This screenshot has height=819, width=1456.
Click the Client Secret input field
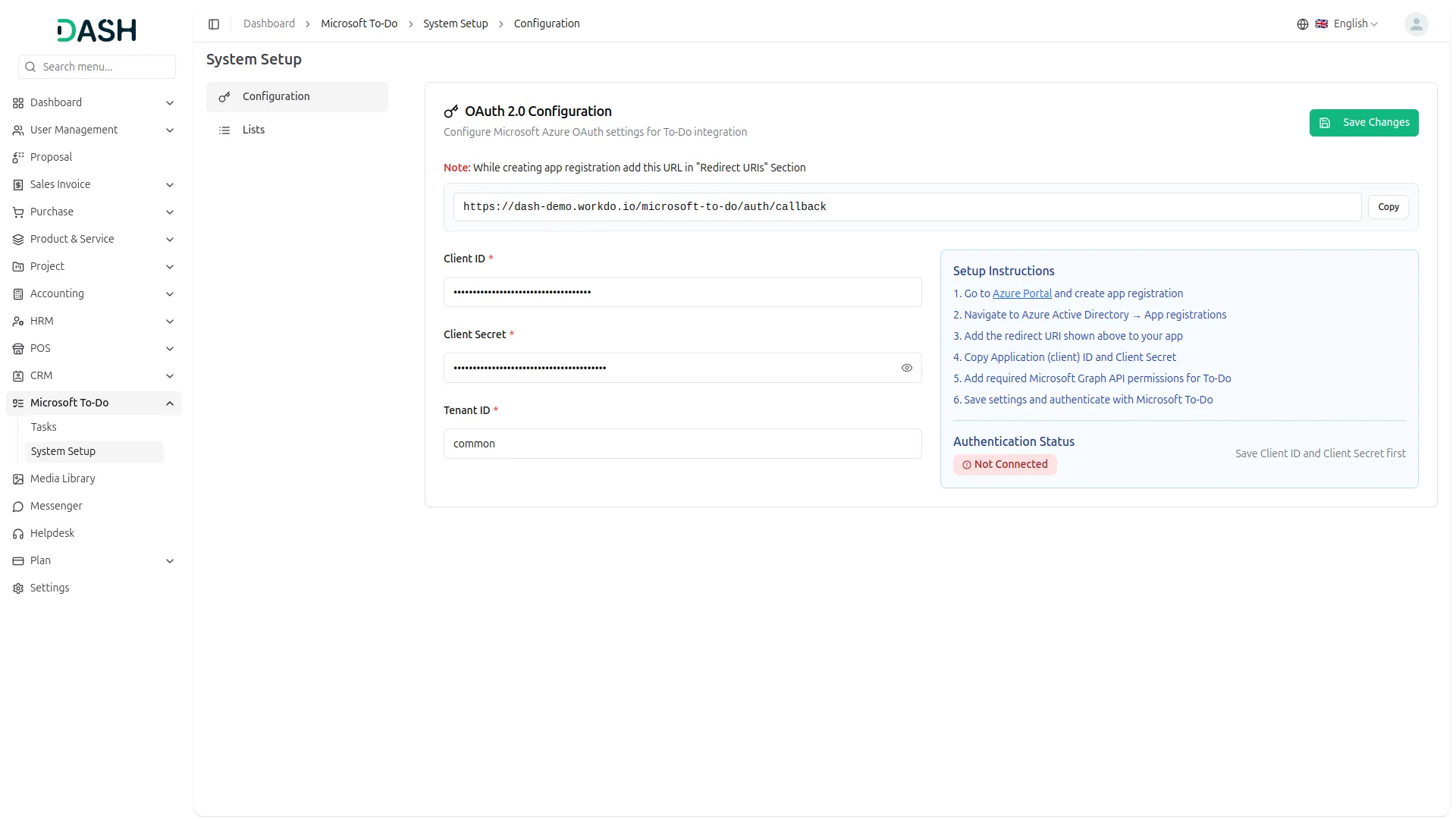(x=682, y=368)
